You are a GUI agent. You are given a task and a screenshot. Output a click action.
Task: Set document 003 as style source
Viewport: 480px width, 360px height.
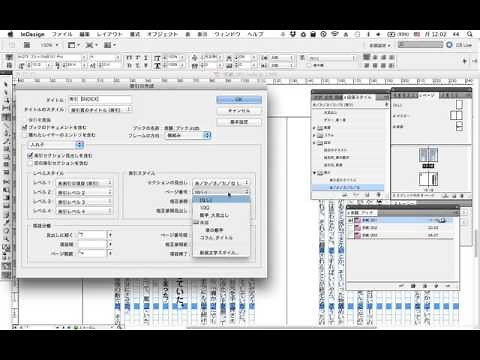(x=350, y=235)
